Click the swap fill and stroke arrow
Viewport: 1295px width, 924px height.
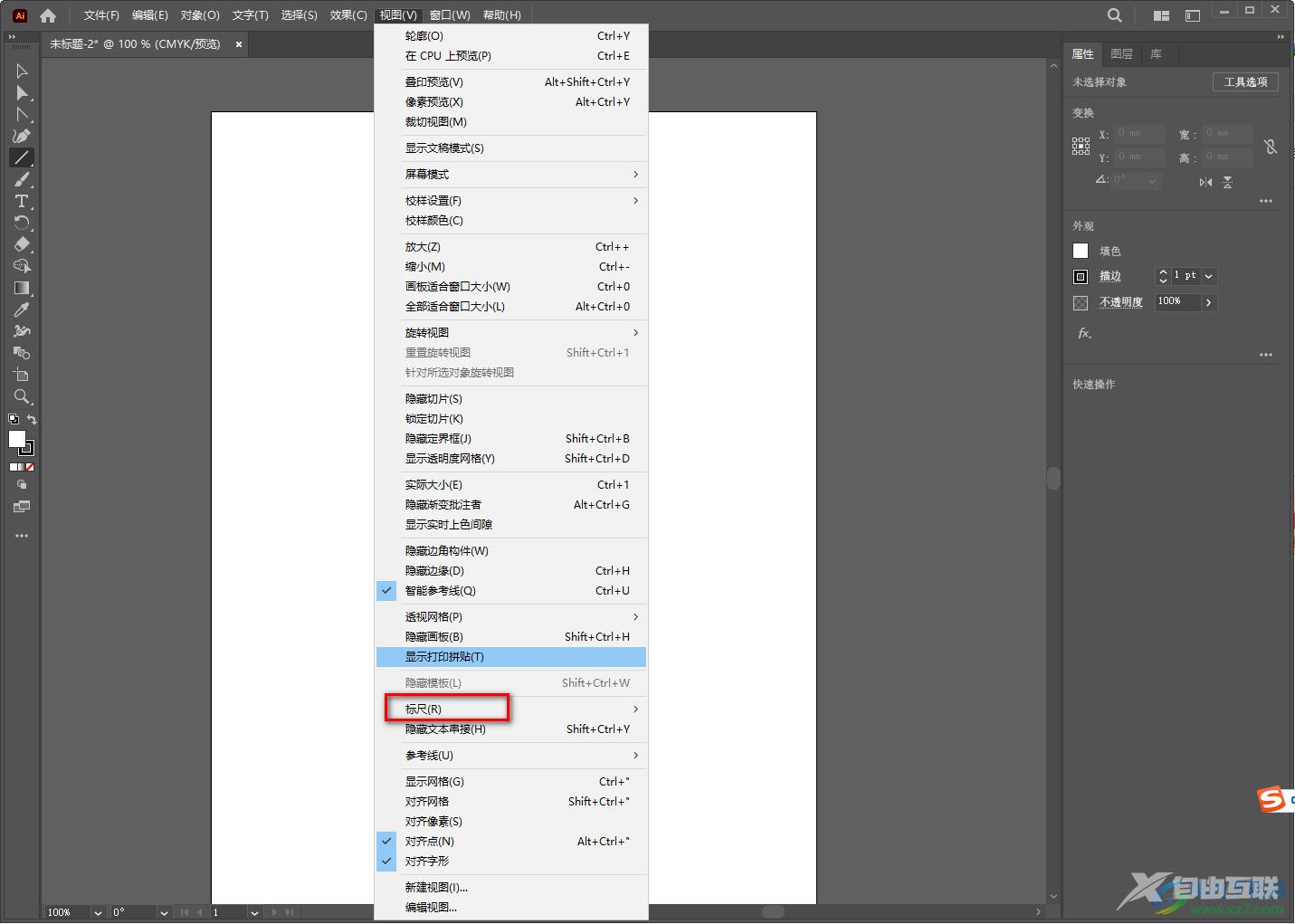click(x=32, y=419)
